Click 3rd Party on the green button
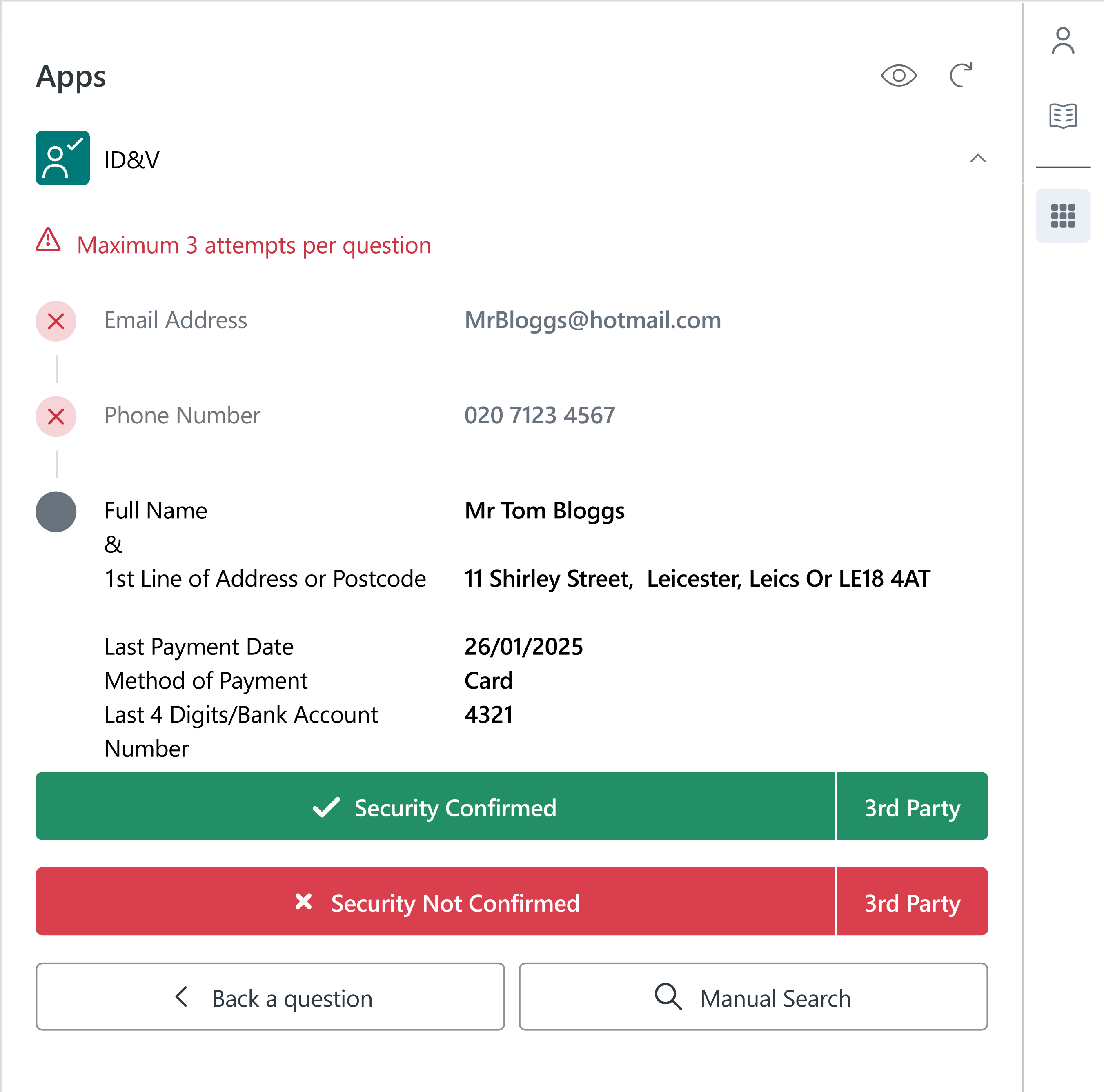The height and width of the screenshot is (1092, 1104). tap(912, 807)
